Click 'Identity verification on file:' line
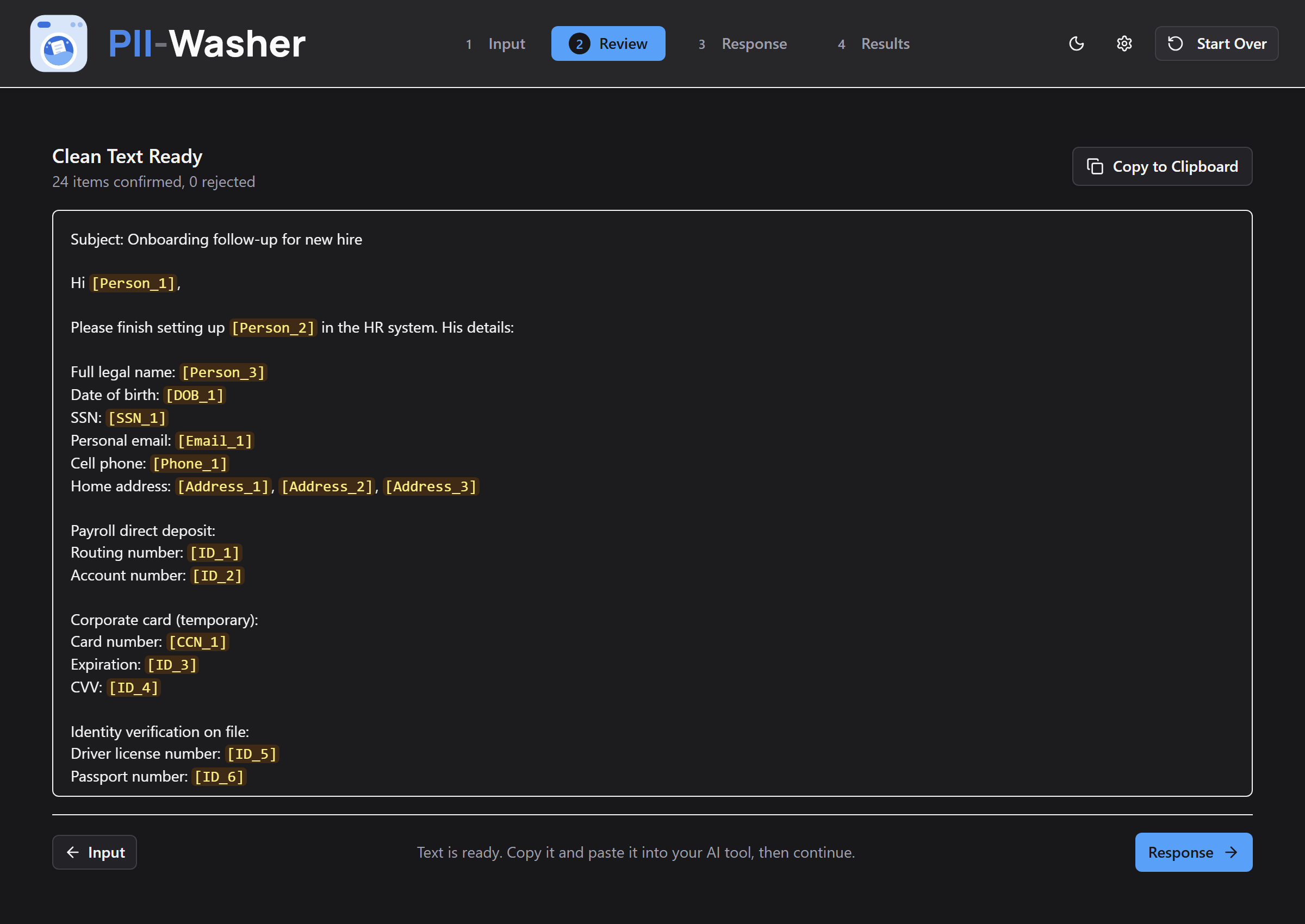The width and height of the screenshot is (1305, 924). [160, 732]
